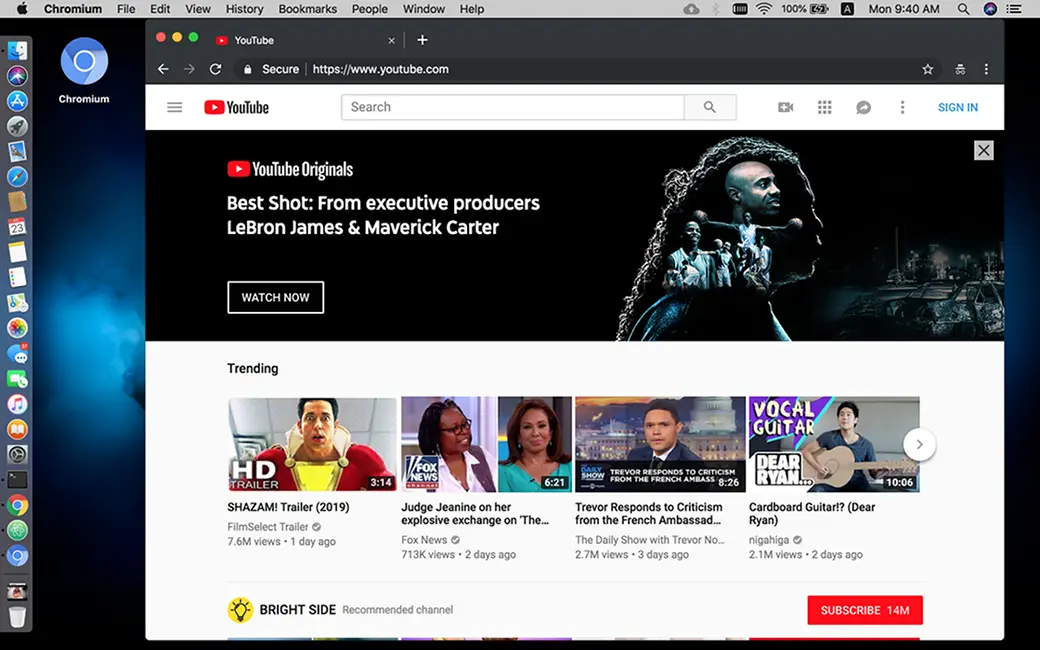Click Watch Now on the YouTube Originals banner
The height and width of the screenshot is (650, 1040).
pyautogui.click(x=275, y=297)
